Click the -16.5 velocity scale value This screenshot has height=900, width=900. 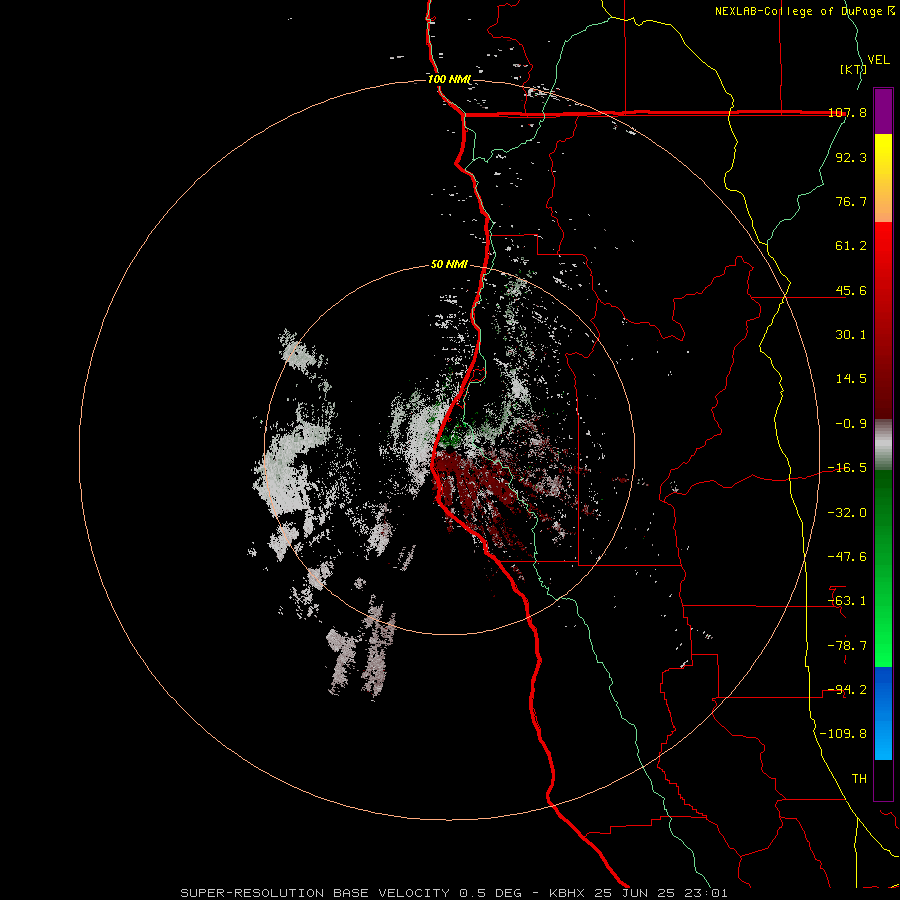[x=847, y=468]
